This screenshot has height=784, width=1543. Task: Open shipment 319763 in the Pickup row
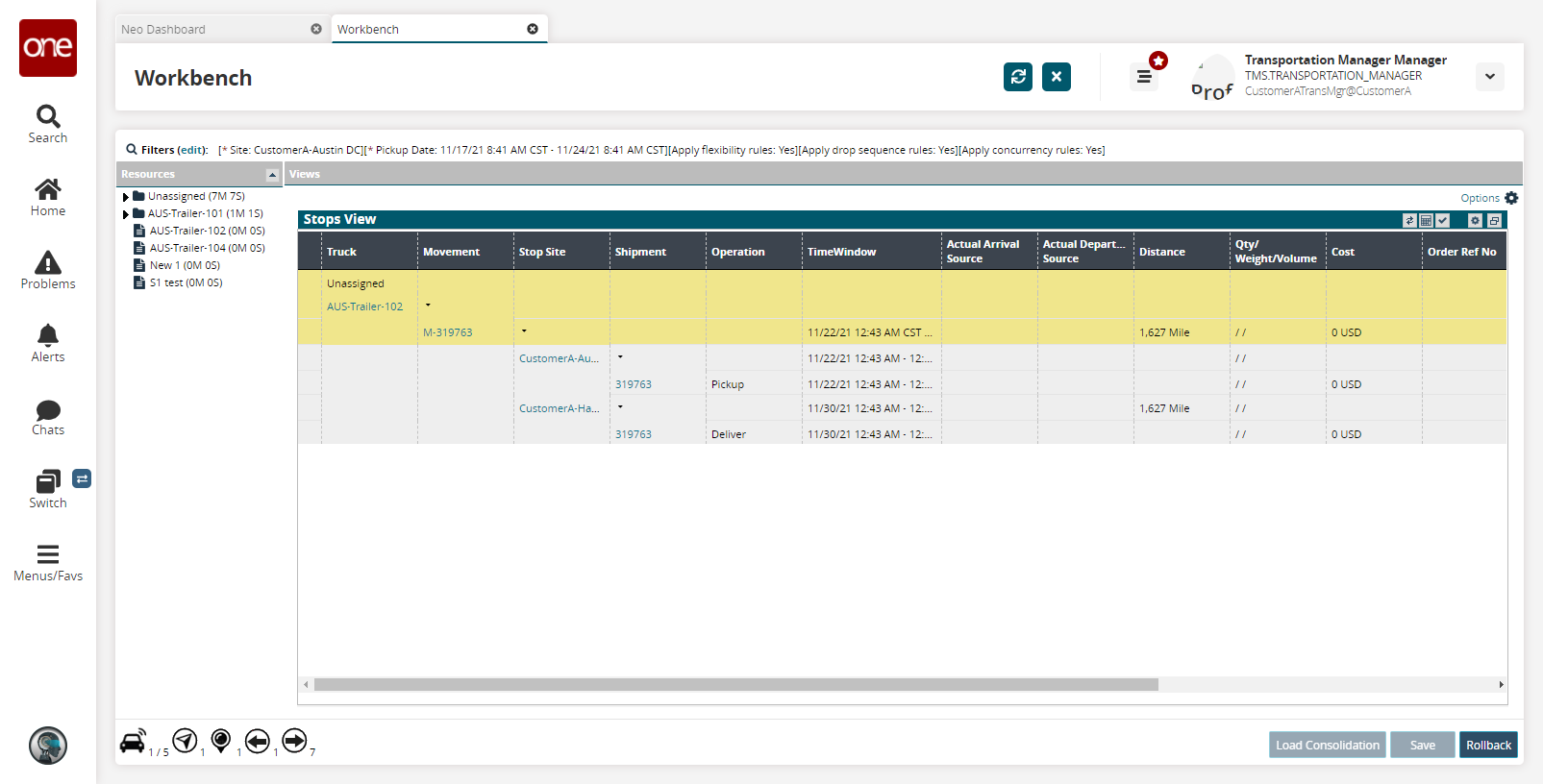(x=633, y=384)
